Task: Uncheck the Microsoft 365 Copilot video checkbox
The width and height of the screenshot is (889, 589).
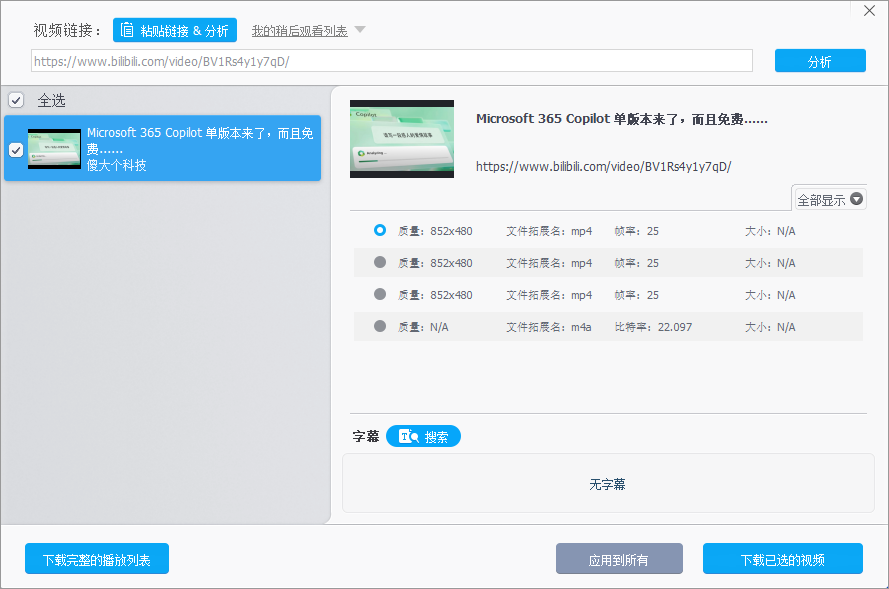Action: (16, 150)
